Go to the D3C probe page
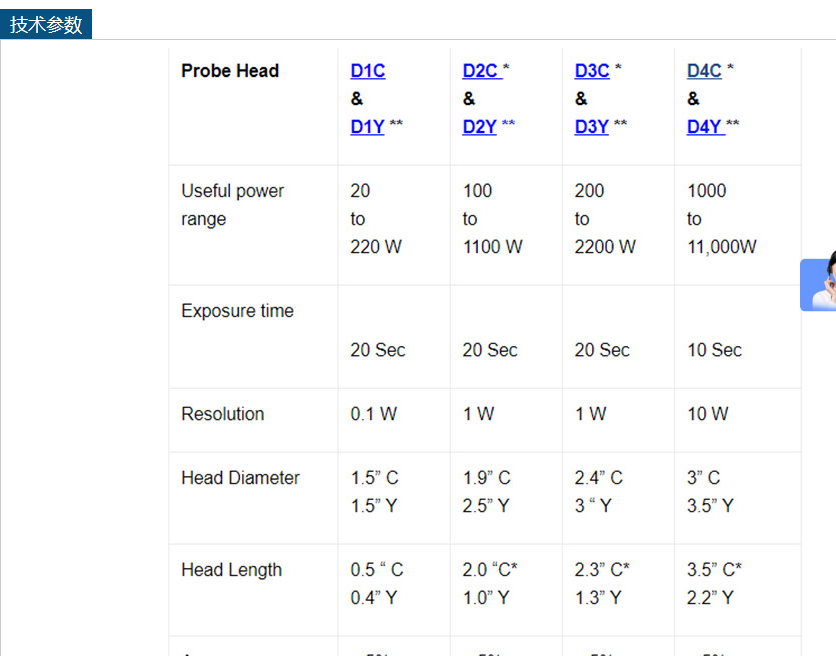The image size is (836, 656). pyautogui.click(x=592, y=71)
